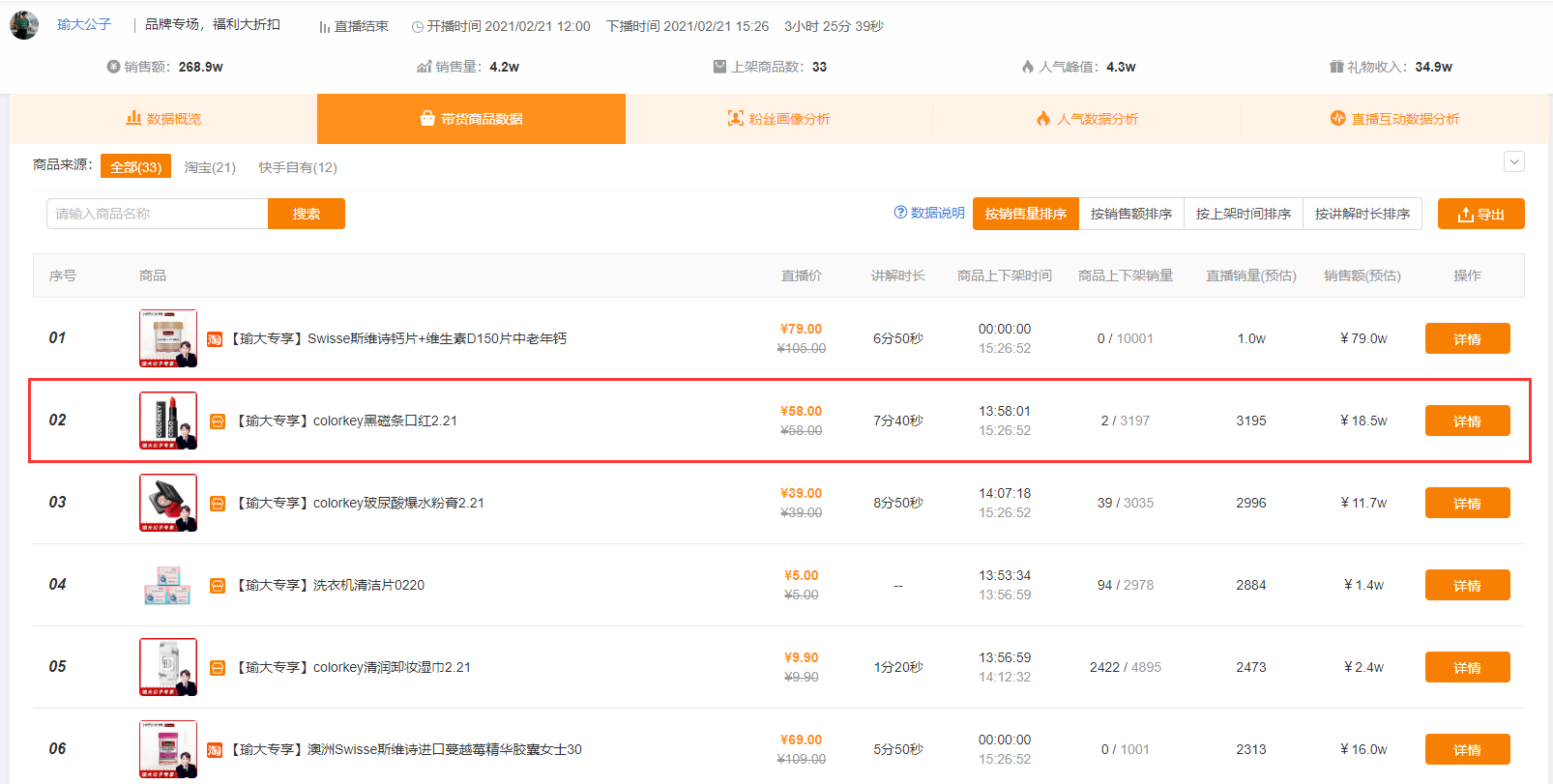1553x784 pixels.
Task: Click the 销售量 chart icon
Action: pos(424,67)
